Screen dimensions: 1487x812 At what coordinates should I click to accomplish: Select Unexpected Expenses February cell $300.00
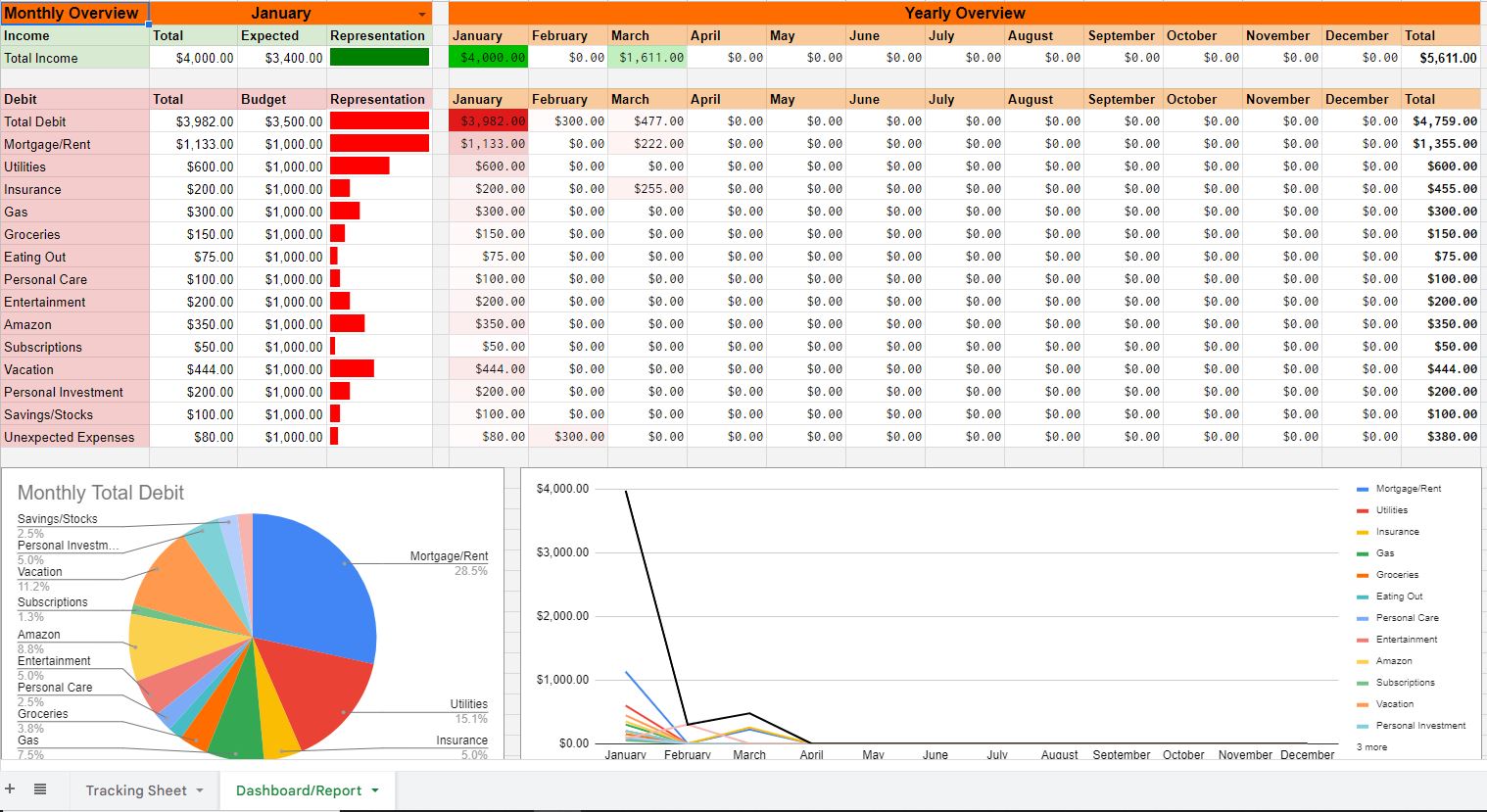(568, 437)
